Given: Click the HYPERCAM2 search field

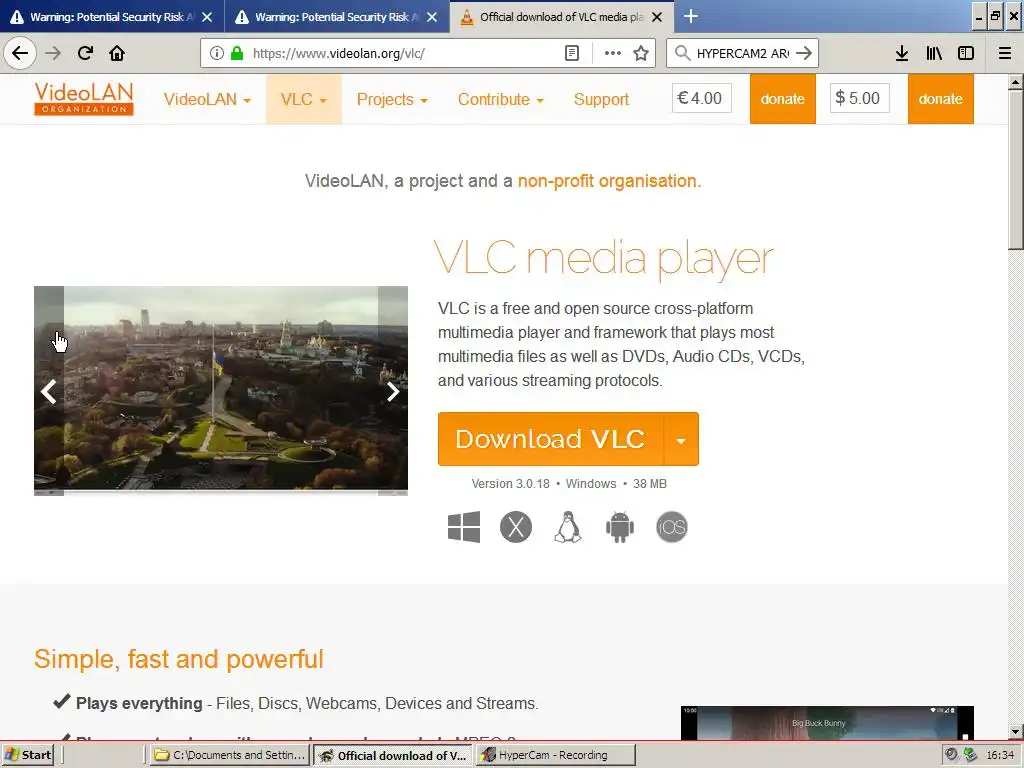Looking at the screenshot, I should pyautogui.click(x=742, y=53).
